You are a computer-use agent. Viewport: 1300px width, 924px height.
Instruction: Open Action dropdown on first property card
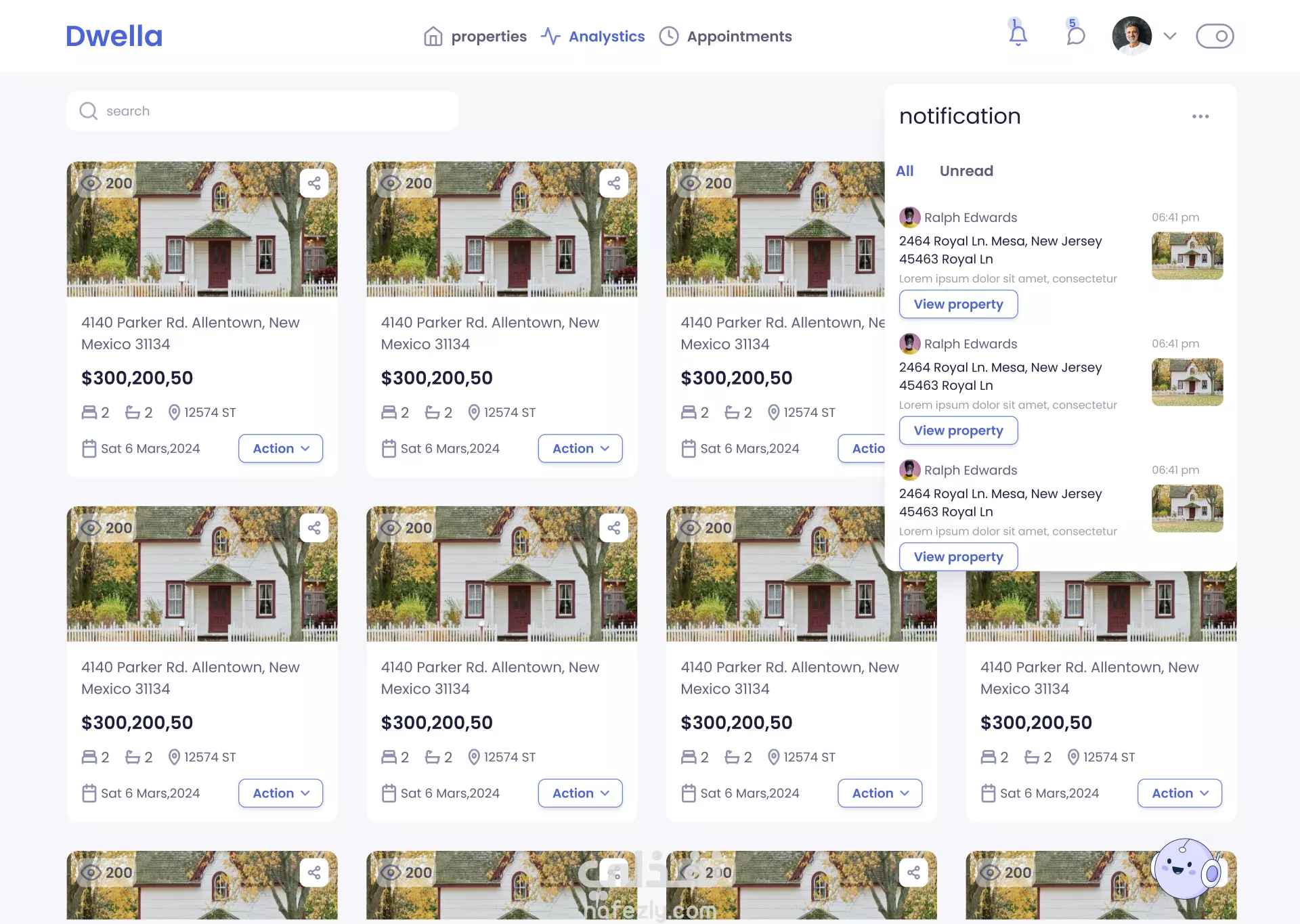click(280, 449)
